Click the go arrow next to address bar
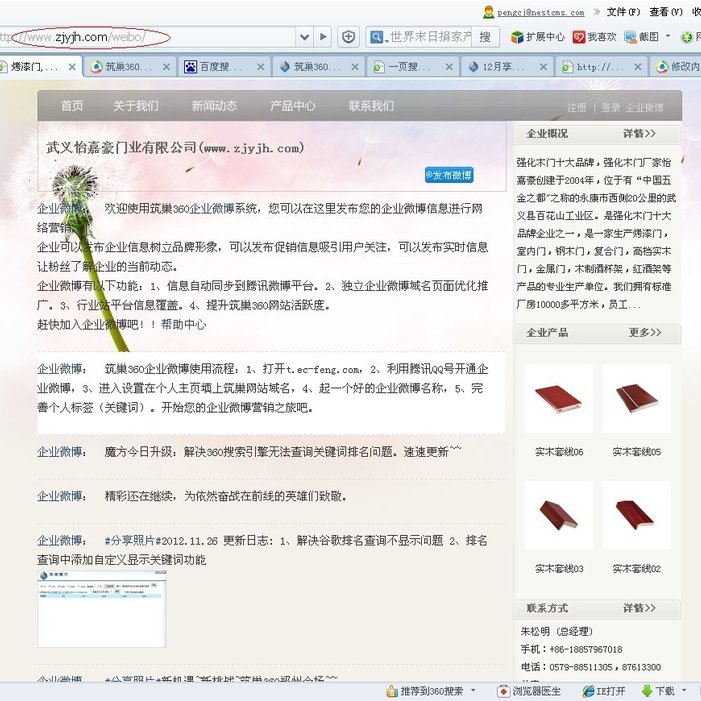701x701 pixels. [x=323, y=37]
